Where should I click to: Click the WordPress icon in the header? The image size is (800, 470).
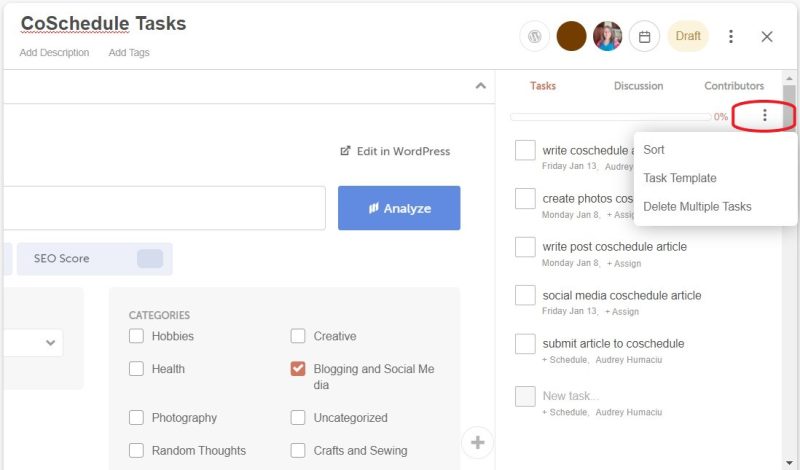point(534,36)
